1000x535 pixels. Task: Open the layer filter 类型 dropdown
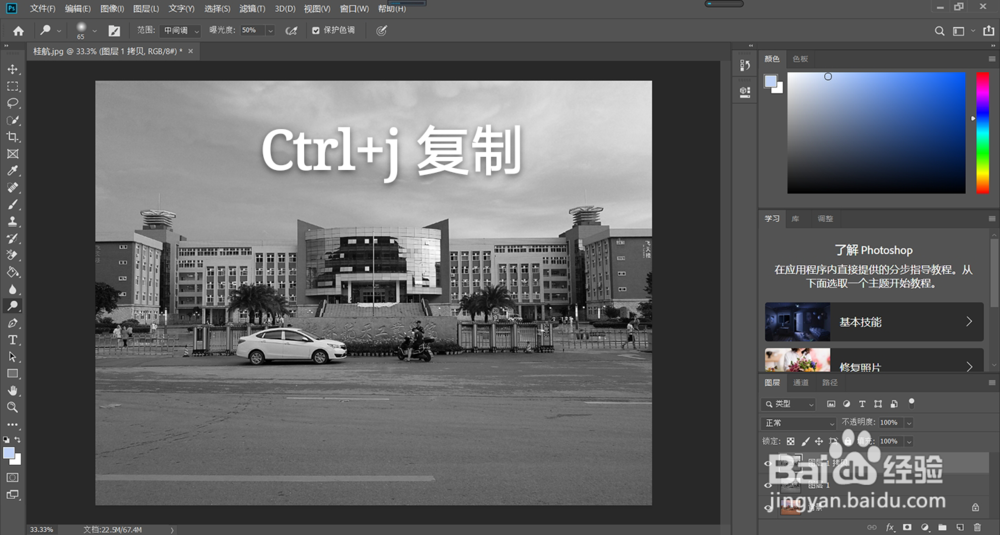(x=788, y=404)
